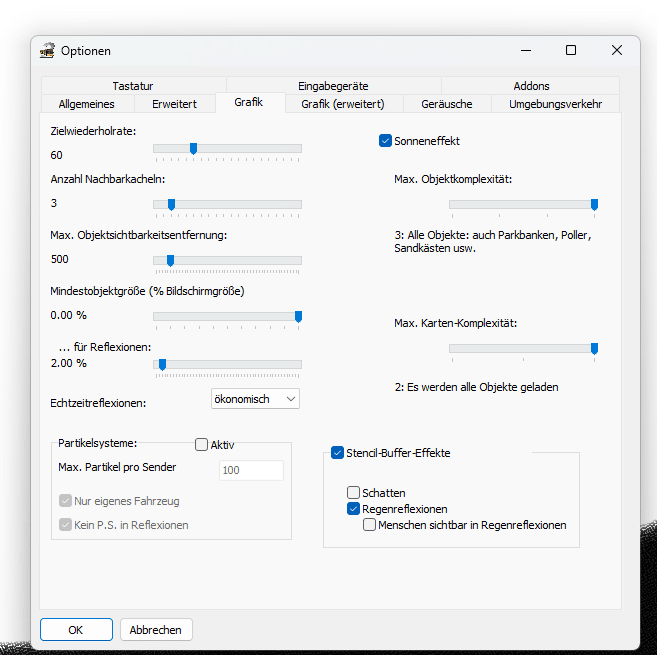Viewport: 657px width, 655px height.
Task: Click the Optionen window app icon
Action: click(x=47, y=51)
